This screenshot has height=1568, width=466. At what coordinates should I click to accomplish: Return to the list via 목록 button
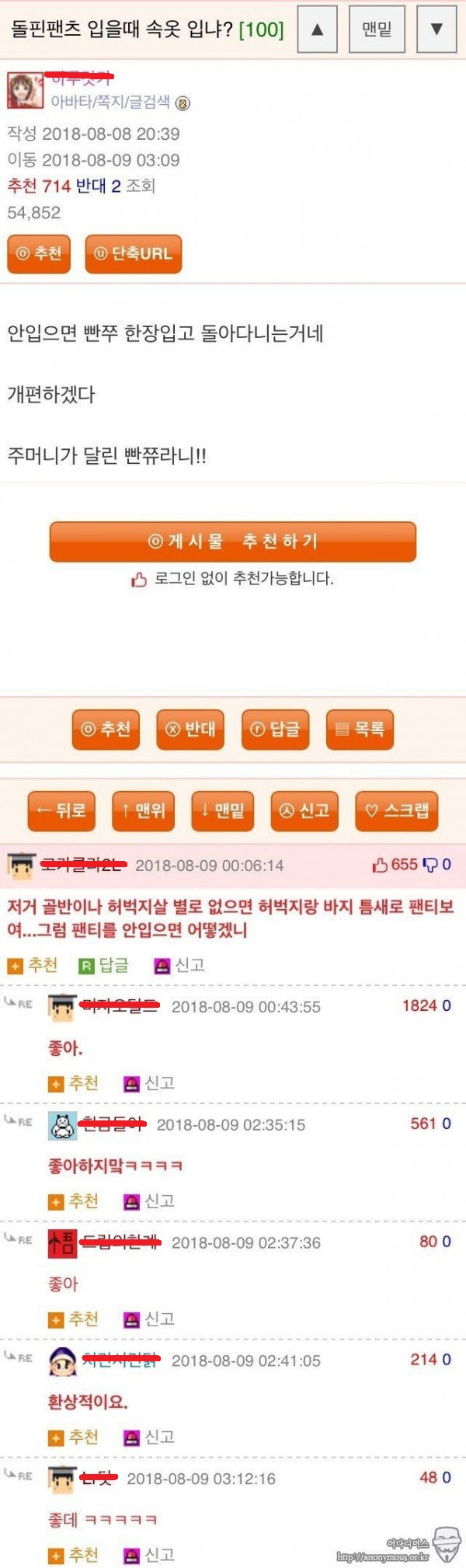click(360, 729)
